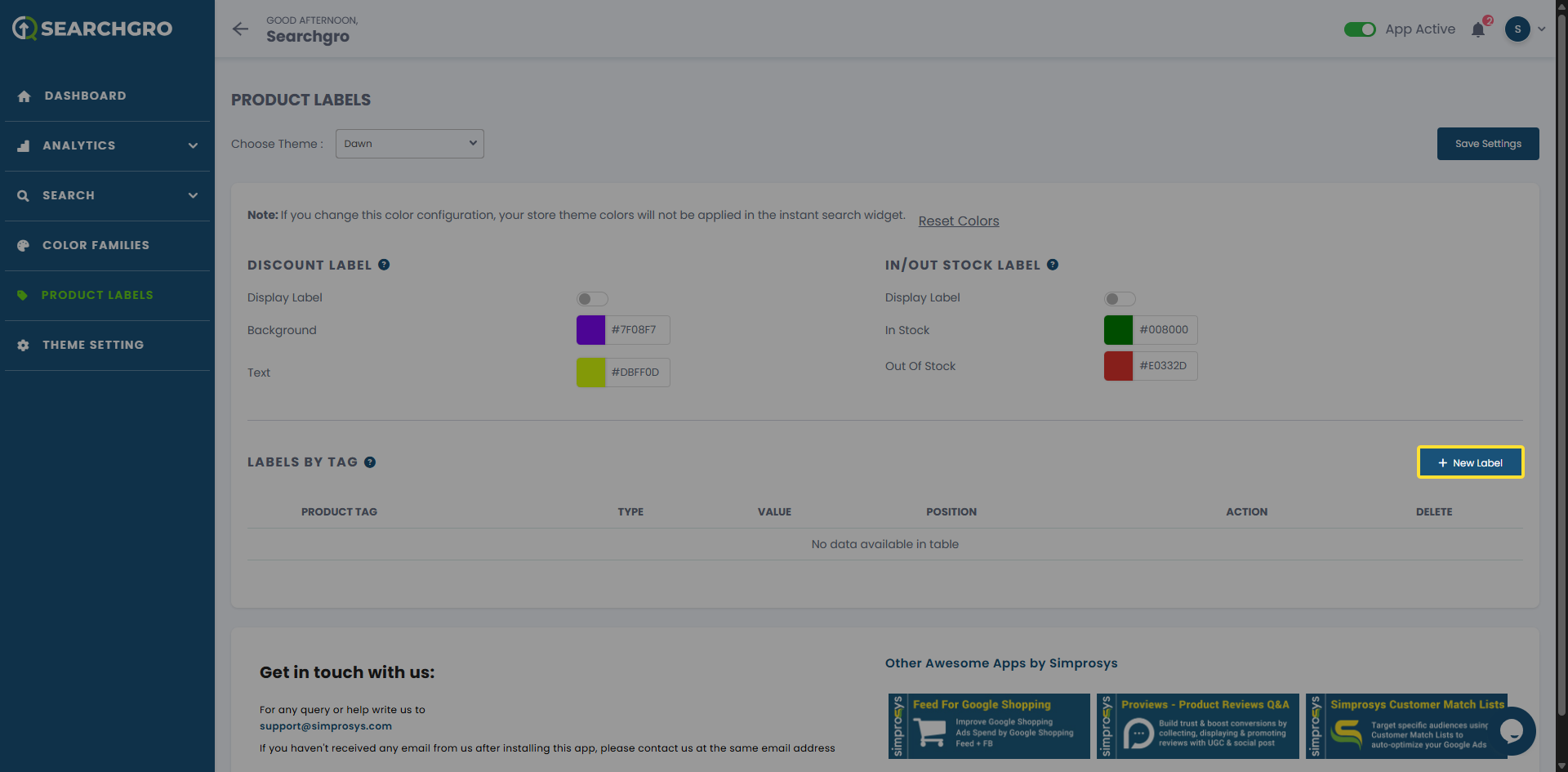
Task: Click the user avatar S icon
Action: pos(1517,29)
